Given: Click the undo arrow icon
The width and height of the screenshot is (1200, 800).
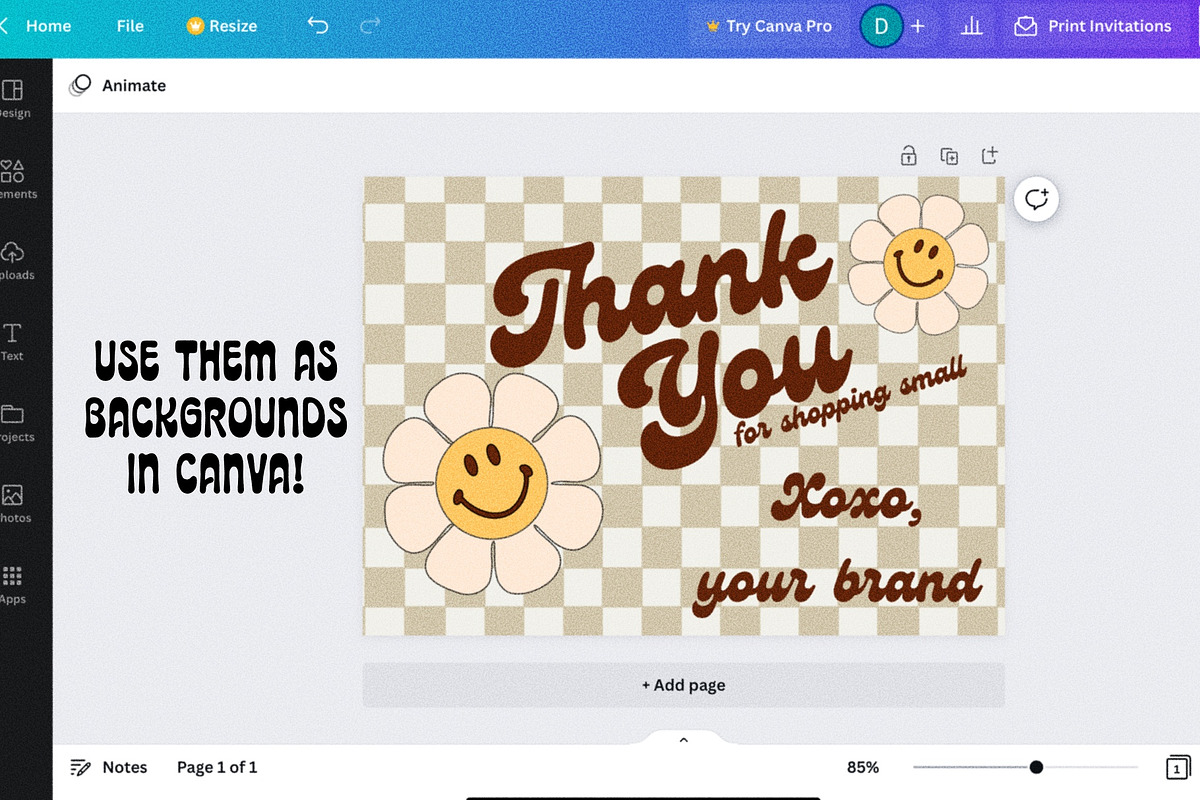Looking at the screenshot, I should (318, 26).
